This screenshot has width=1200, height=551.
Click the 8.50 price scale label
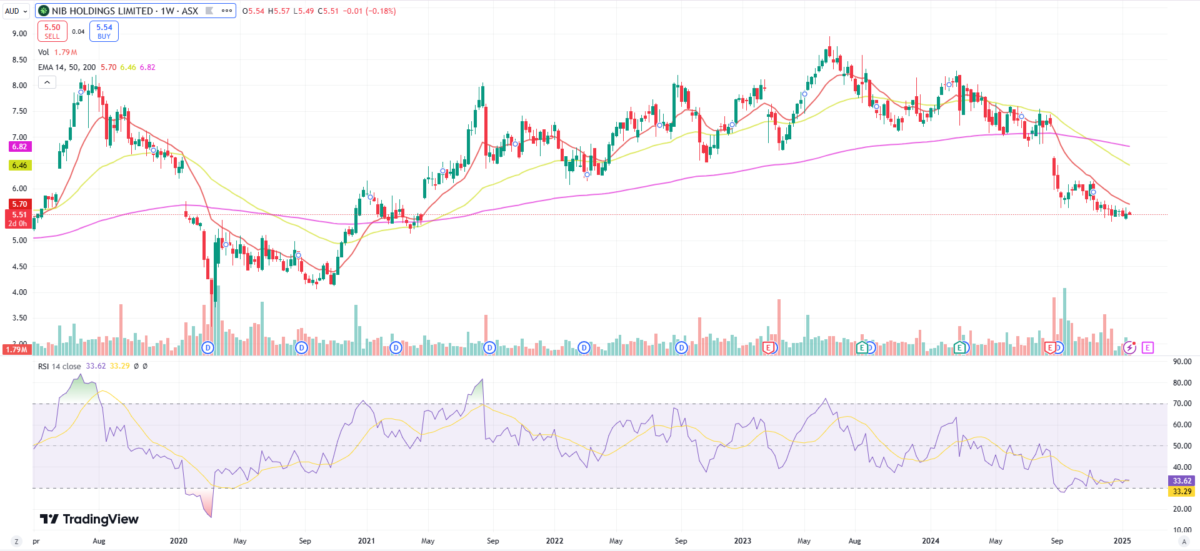(18, 59)
